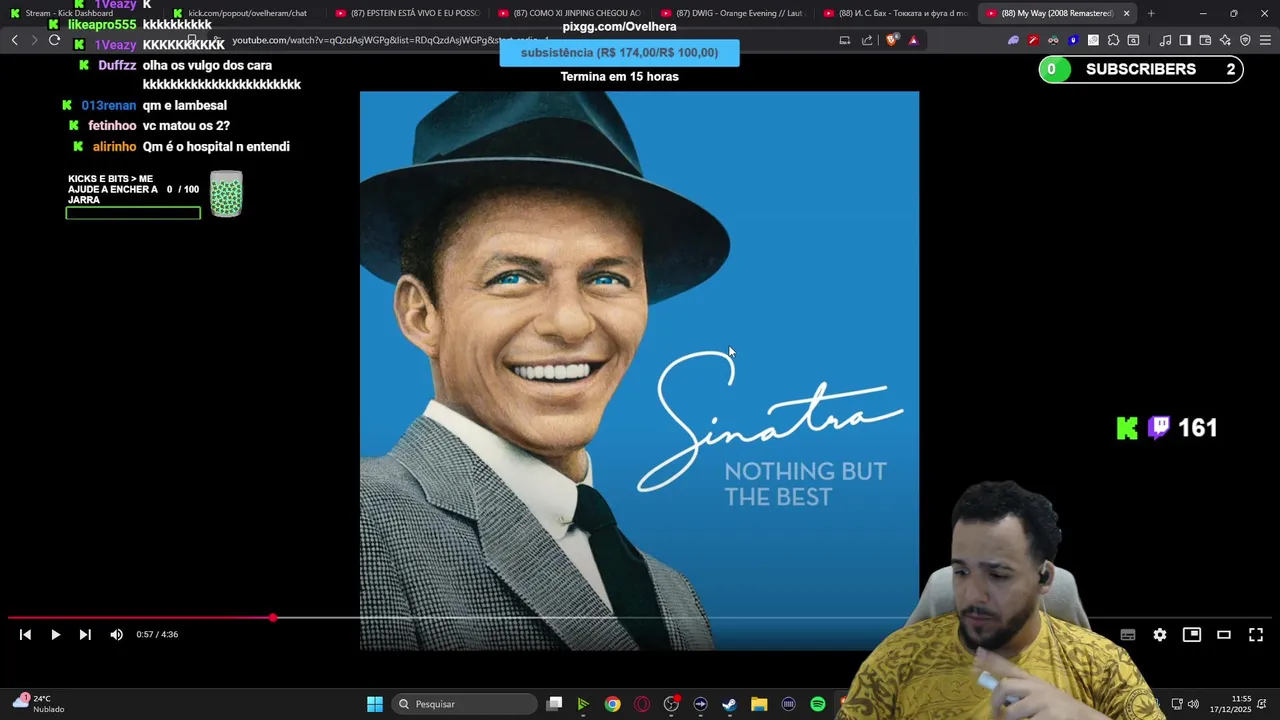The height and width of the screenshot is (720, 1280).
Task: Open File Explorer from the taskbar
Action: coord(759,704)
